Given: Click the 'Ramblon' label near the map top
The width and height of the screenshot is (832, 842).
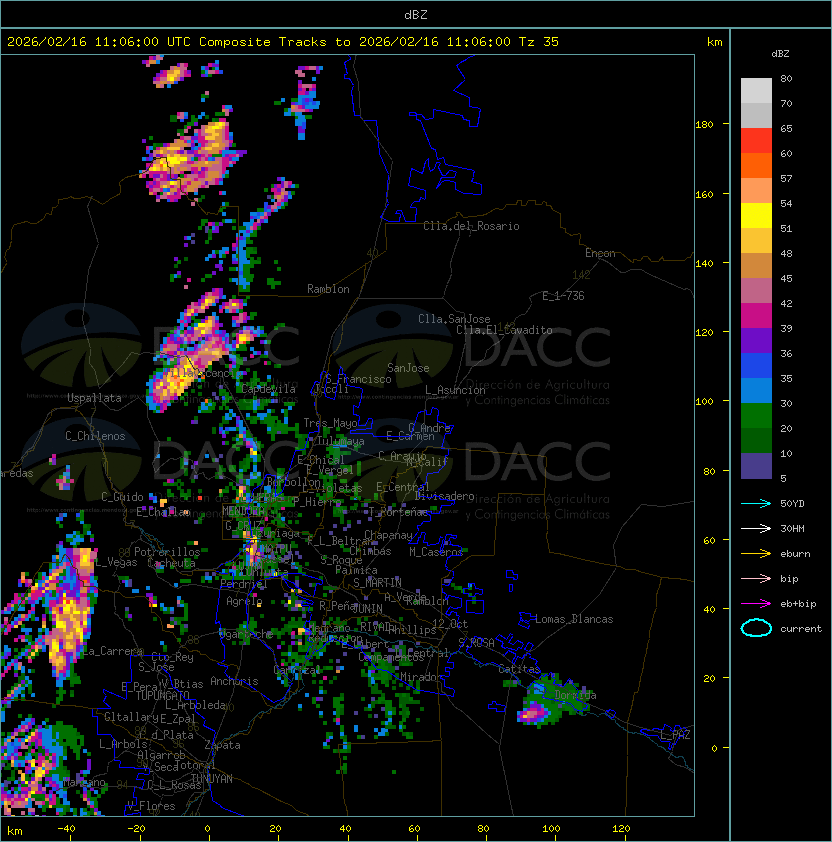Looking at the screenshot, I should [x=328, y=289].
